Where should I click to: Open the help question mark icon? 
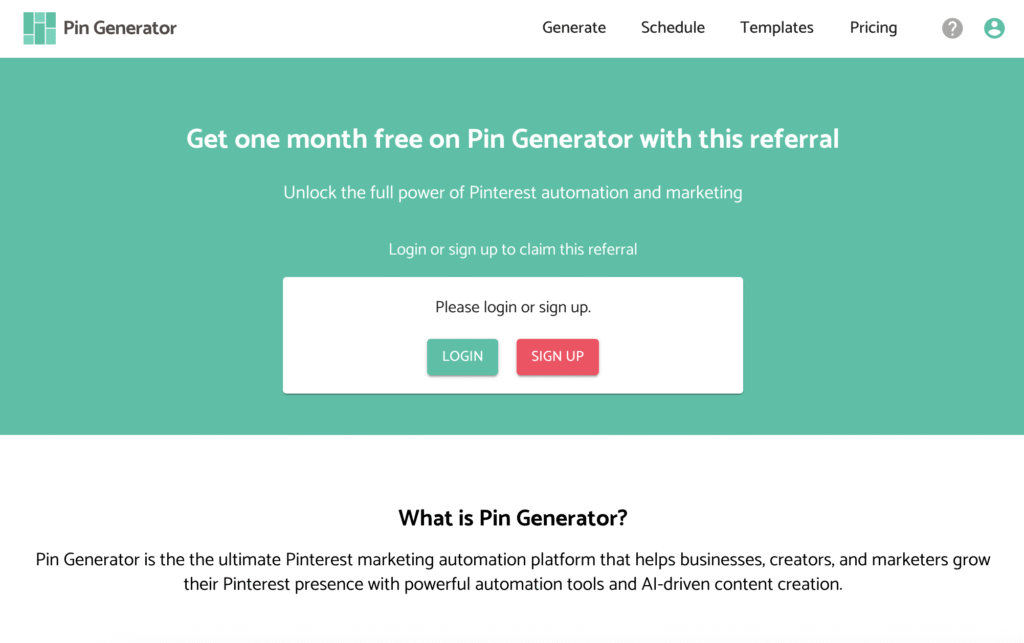952,28
